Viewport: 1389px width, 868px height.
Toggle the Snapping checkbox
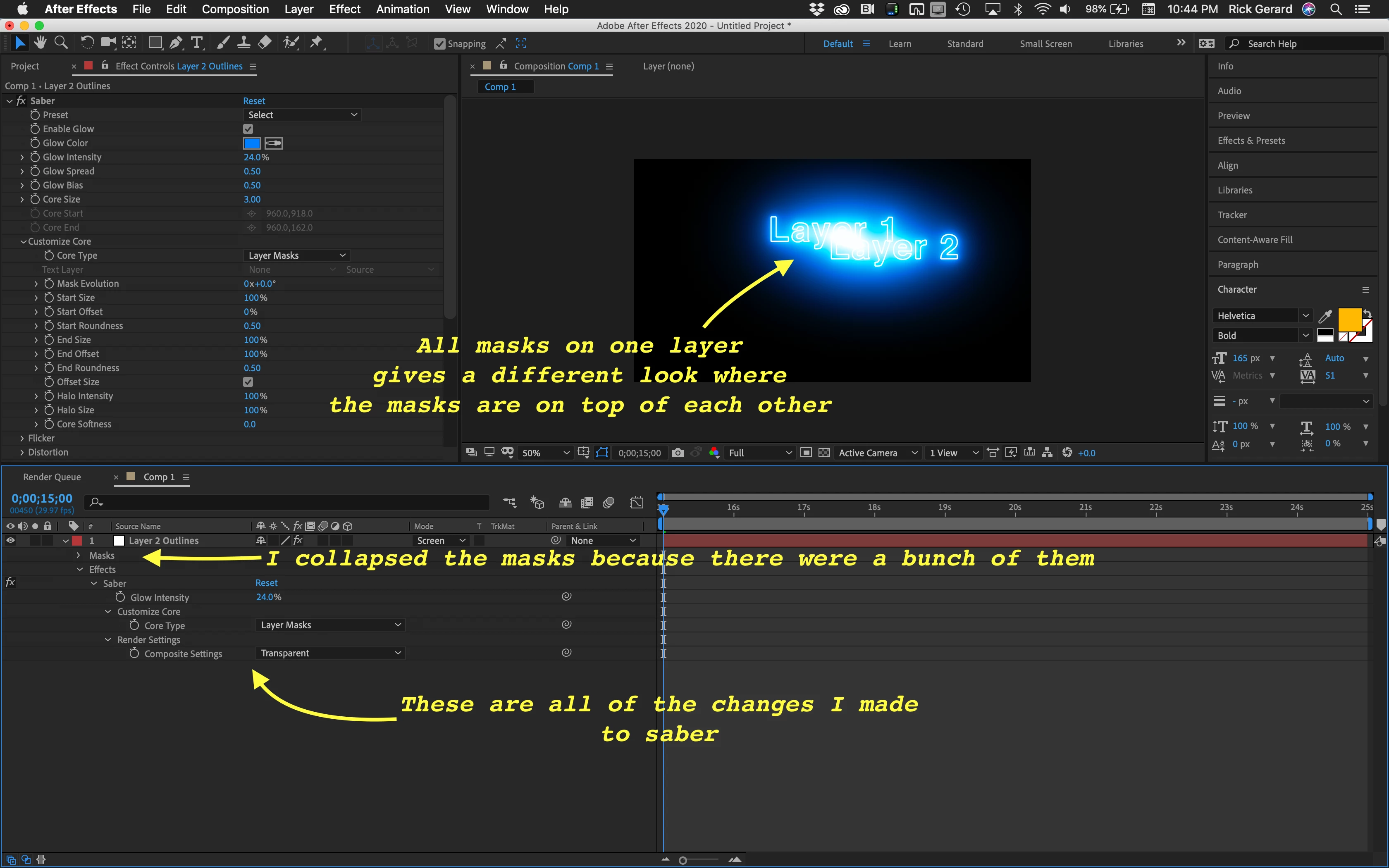click(x=440, y=44)
